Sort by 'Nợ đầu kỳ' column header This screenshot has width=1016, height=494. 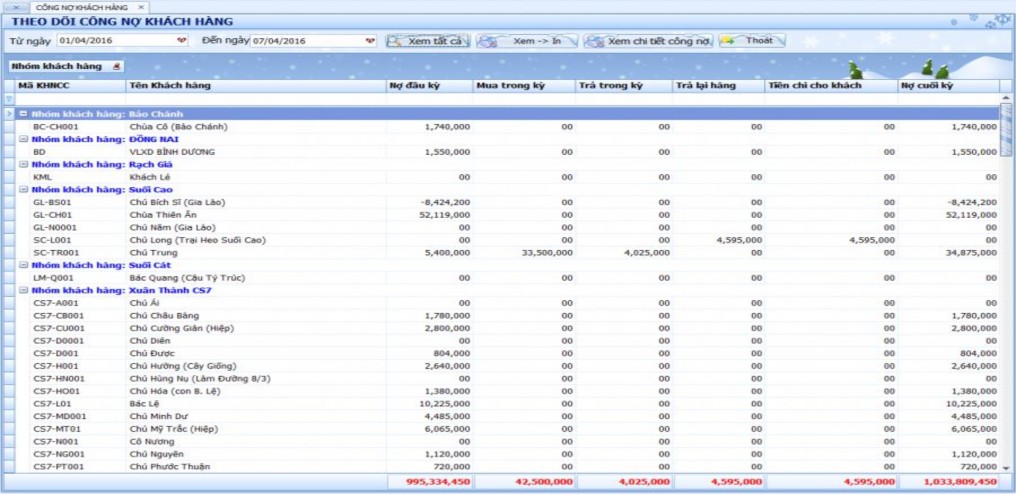tap(428, 87)
